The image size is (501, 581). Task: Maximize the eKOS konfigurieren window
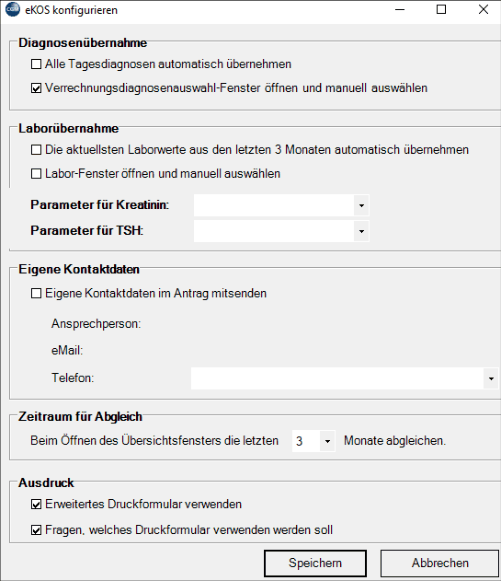point(441,10)
